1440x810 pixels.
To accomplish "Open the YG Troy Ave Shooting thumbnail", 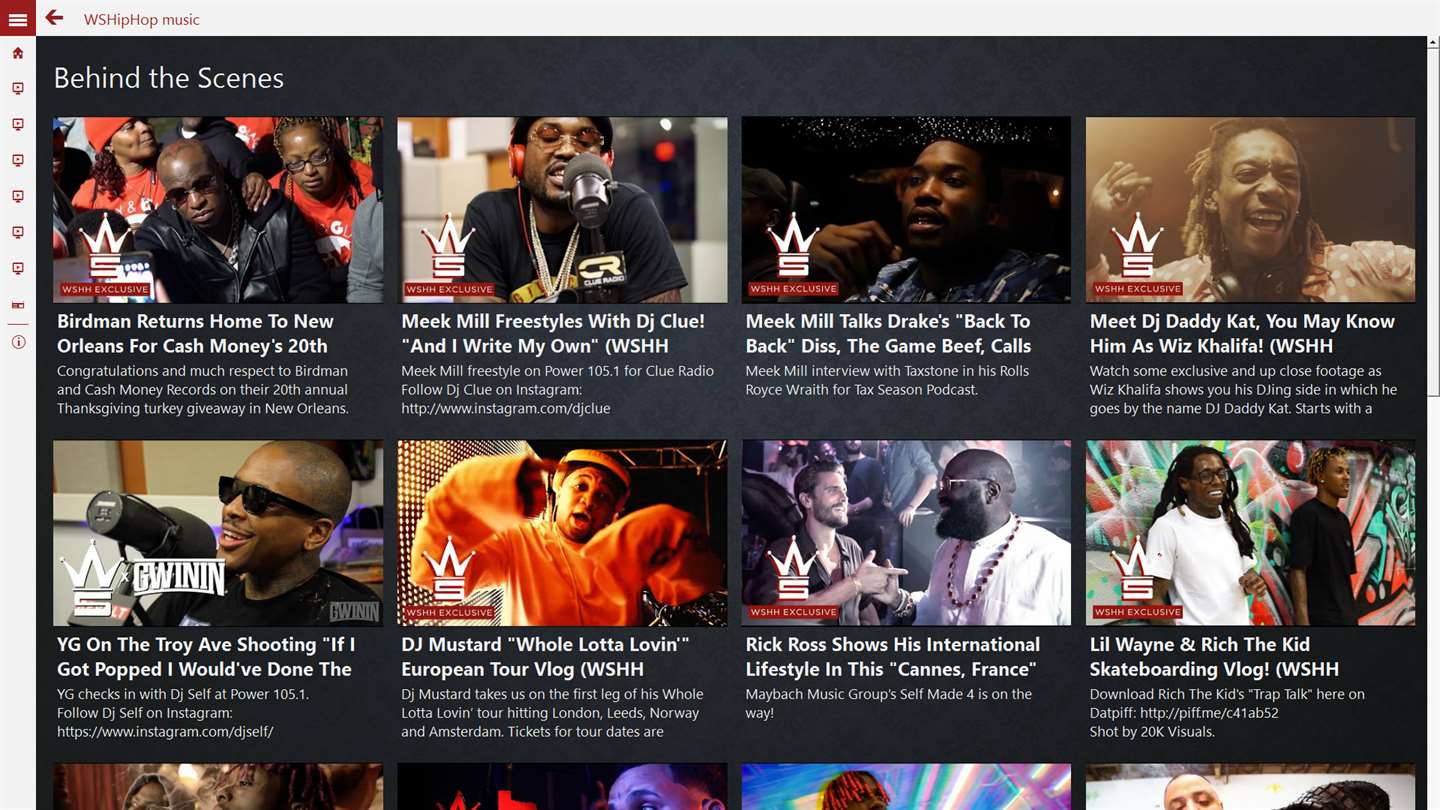I will pos(218,533).
